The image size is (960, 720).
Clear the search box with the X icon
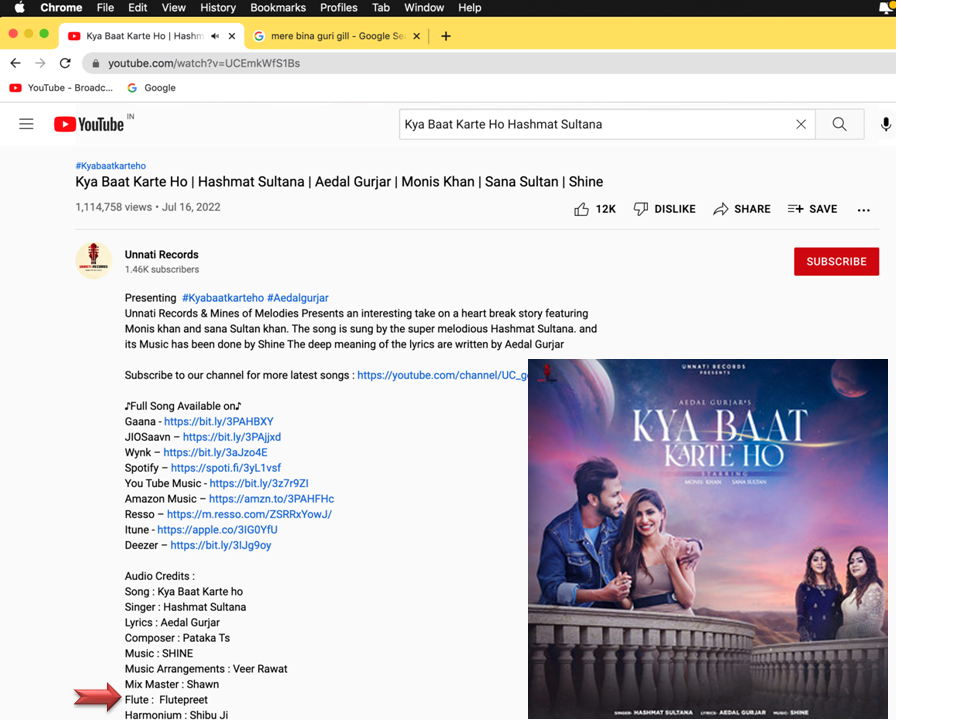click(x=800, y=124)
